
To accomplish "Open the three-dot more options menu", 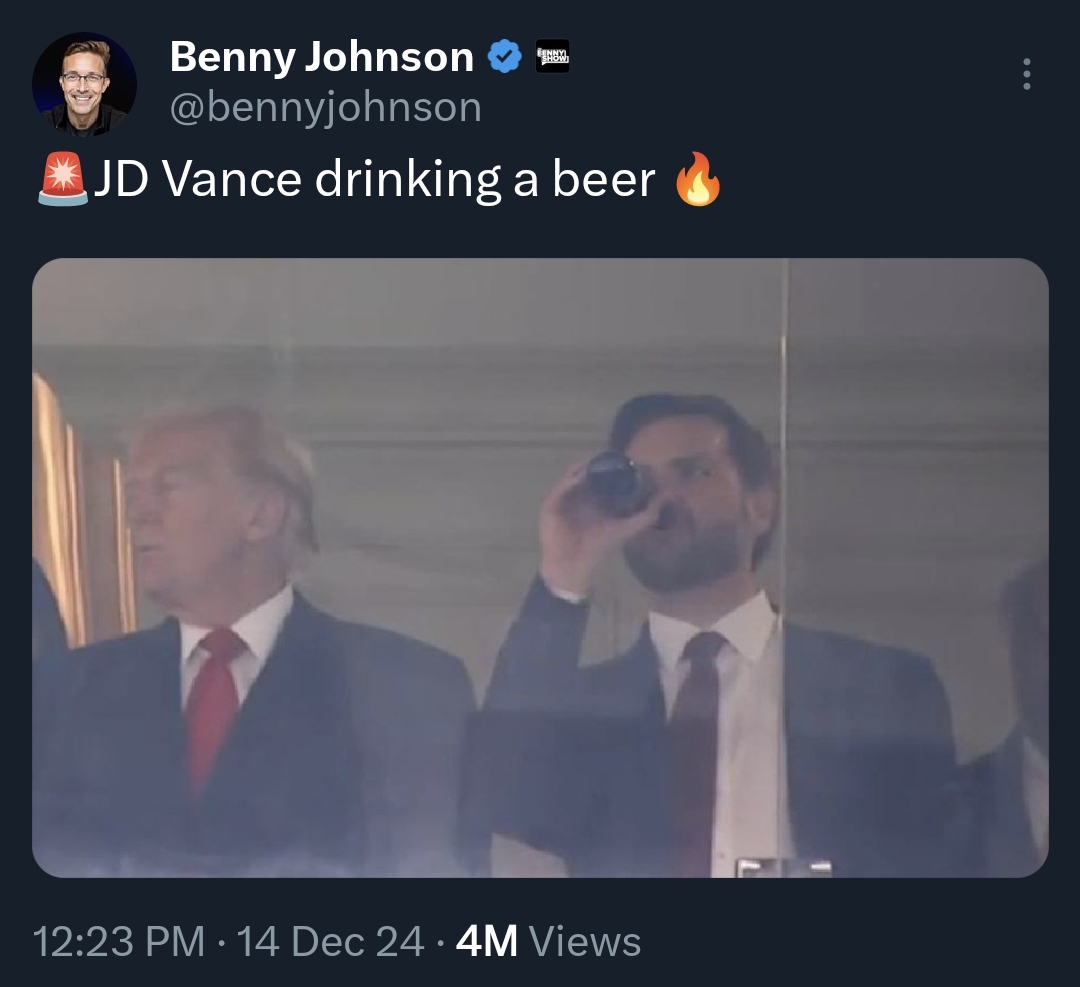I will [x=1026, y=74].
